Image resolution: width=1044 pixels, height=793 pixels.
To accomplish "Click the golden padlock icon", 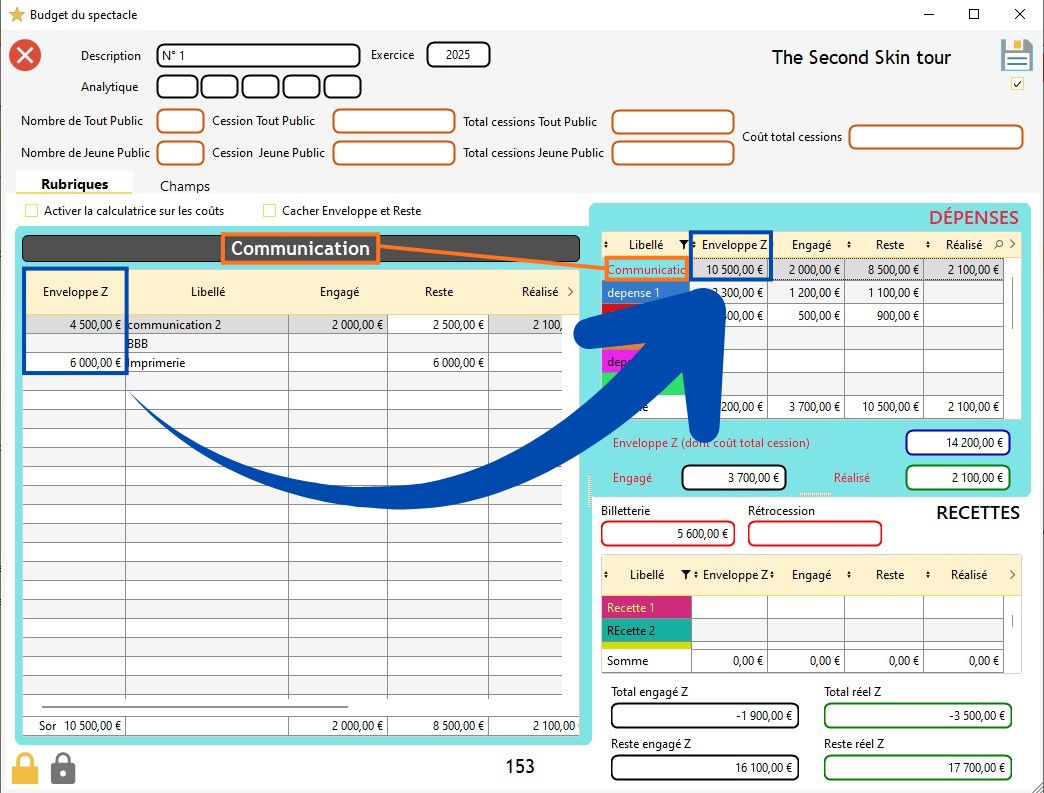I will [x=25, y=767].
